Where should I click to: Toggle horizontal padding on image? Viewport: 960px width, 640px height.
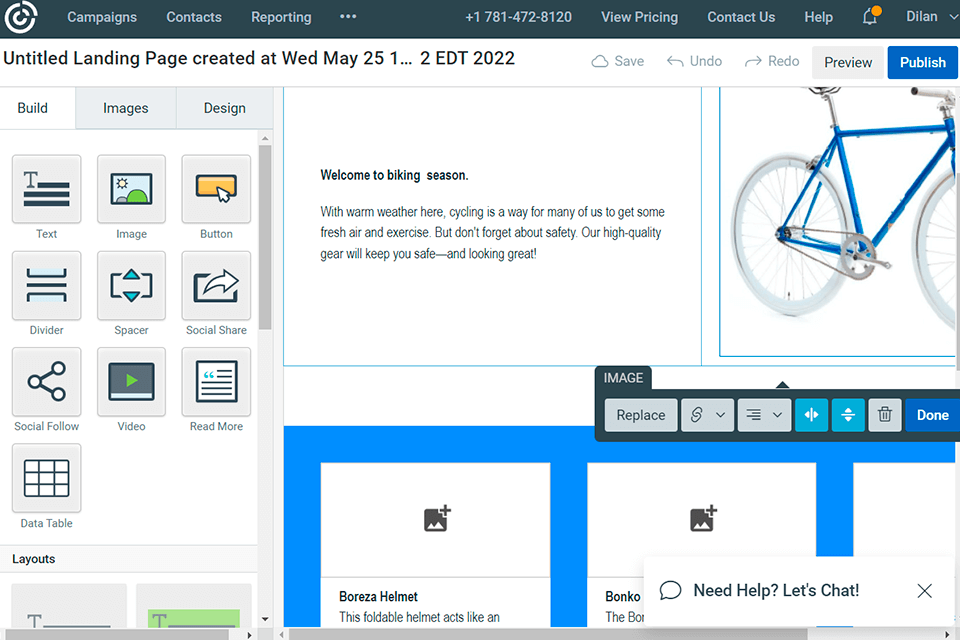click(x=811, y=415)
